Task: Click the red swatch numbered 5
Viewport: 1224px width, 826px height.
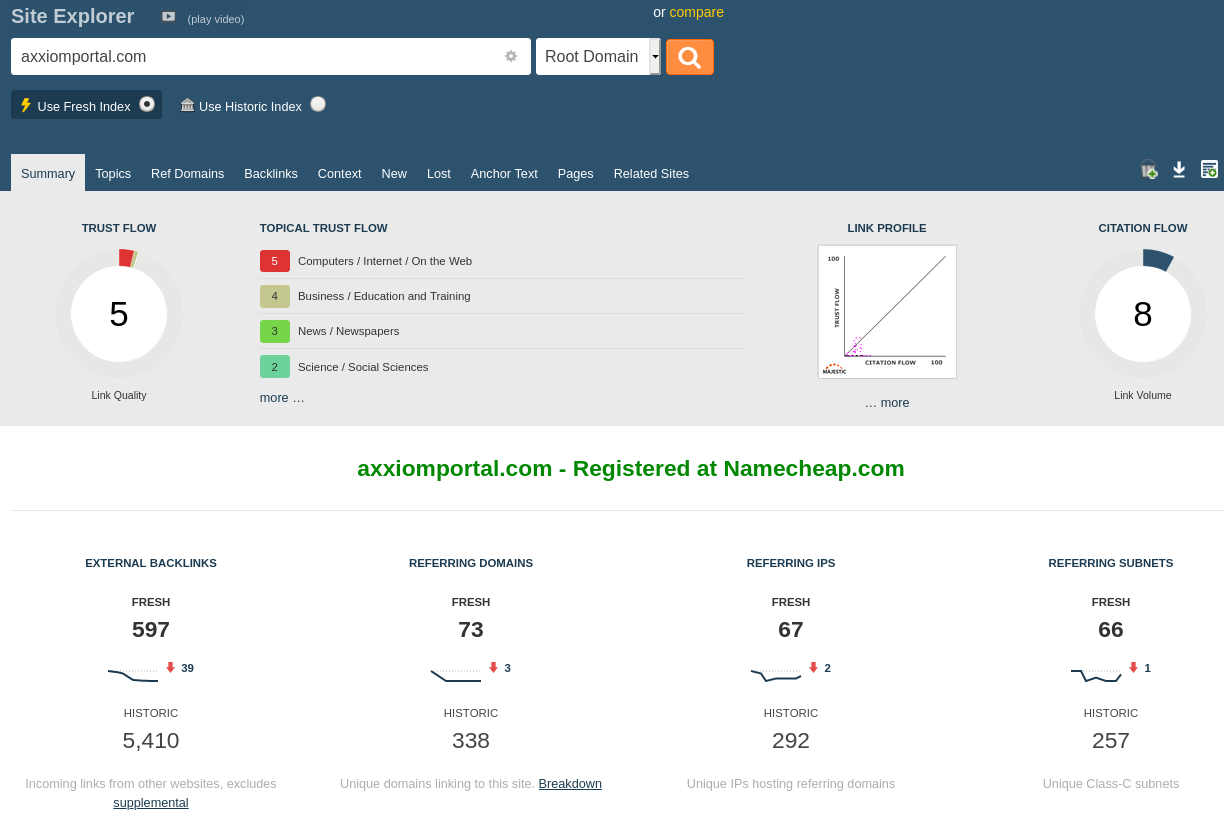Action: 275,261
